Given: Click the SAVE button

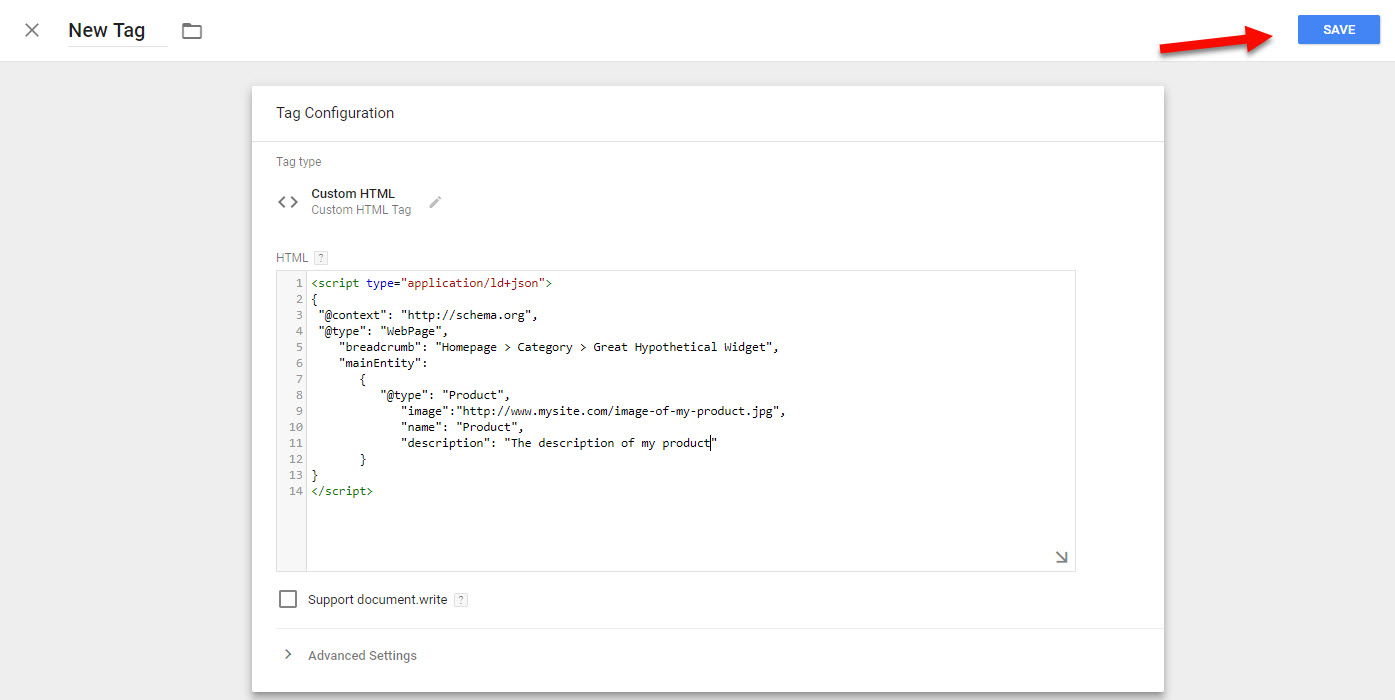Looking at the screenshot, I should tap(1338, 30).
